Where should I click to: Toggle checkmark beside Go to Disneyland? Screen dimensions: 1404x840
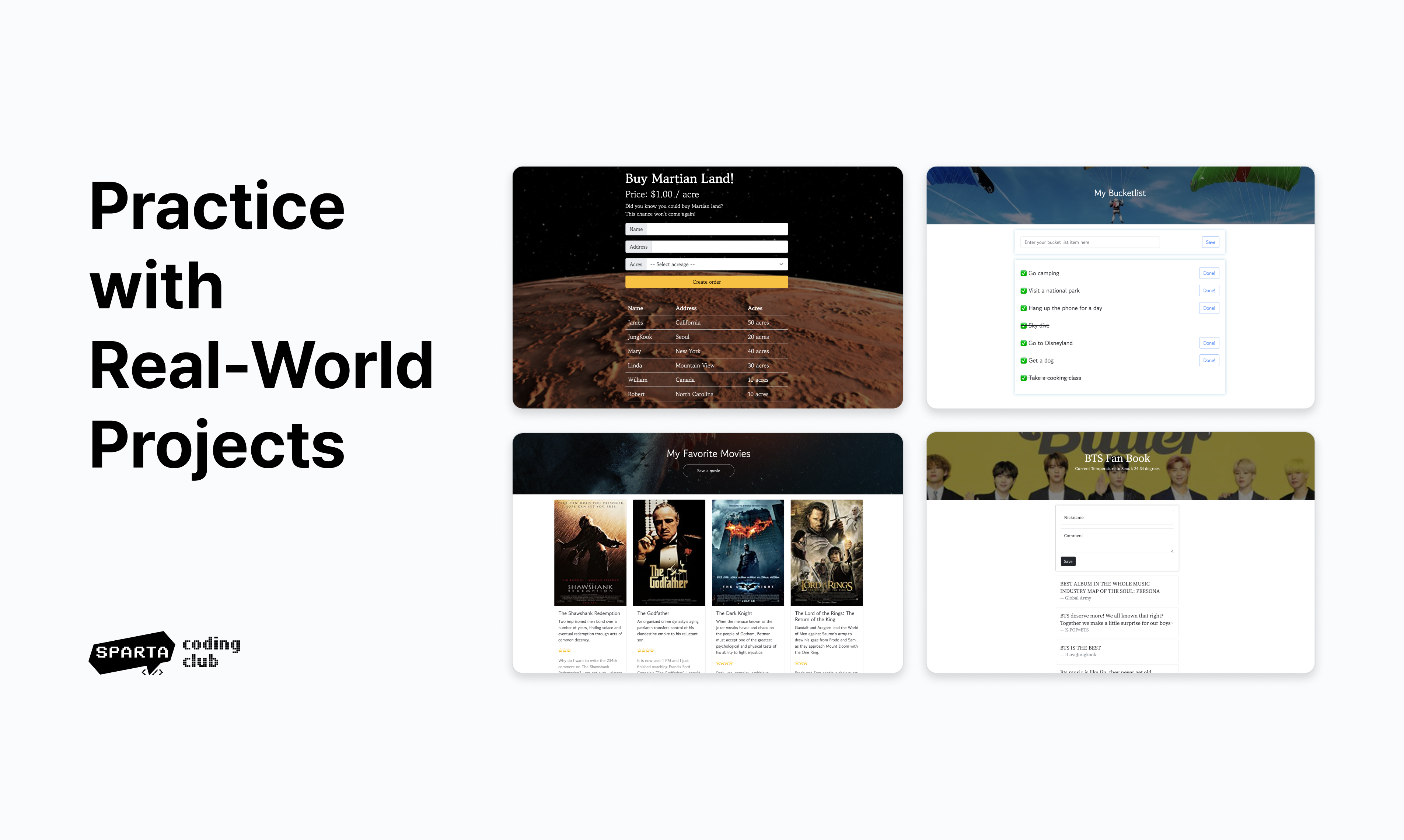pos(1024,343)
